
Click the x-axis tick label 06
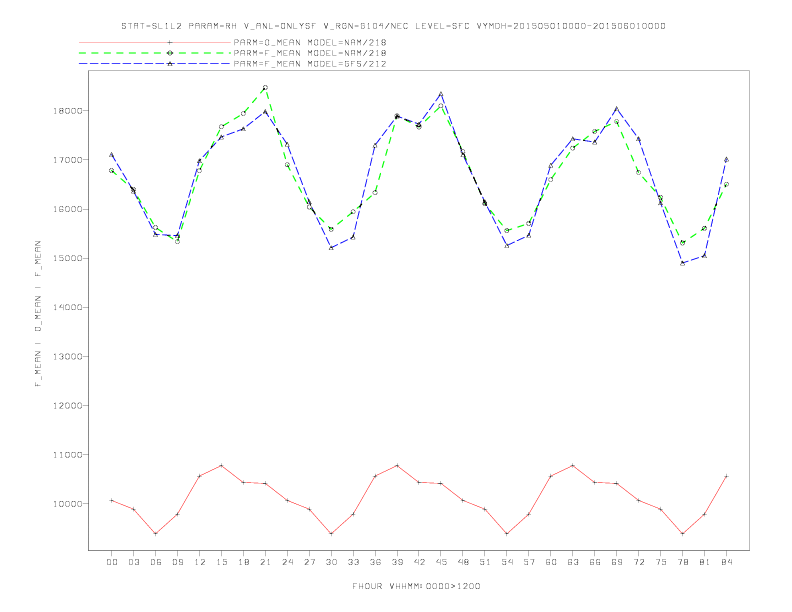click(x=156, y=562)
